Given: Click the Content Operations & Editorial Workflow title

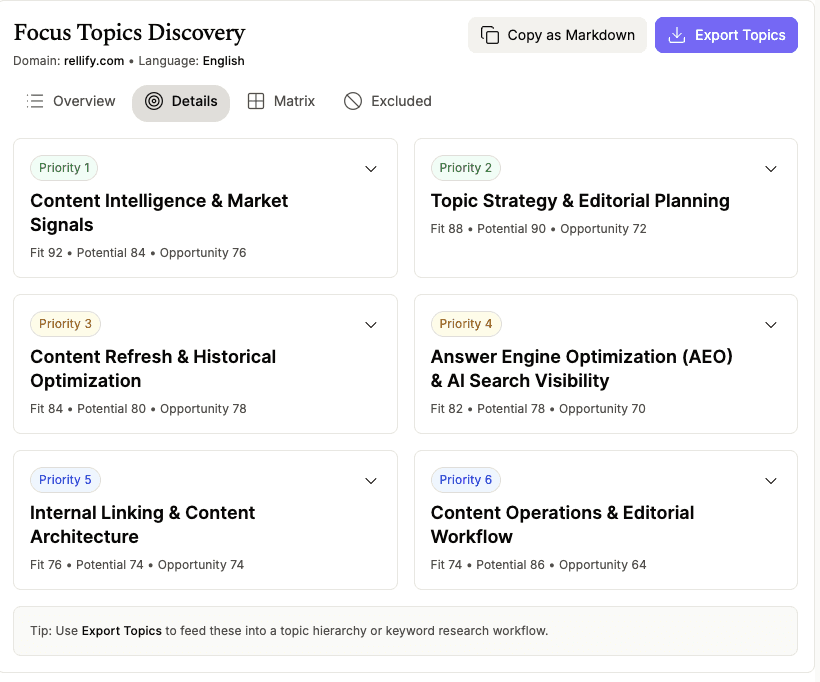Looking at the screenshot, I should tap(562, 525).
